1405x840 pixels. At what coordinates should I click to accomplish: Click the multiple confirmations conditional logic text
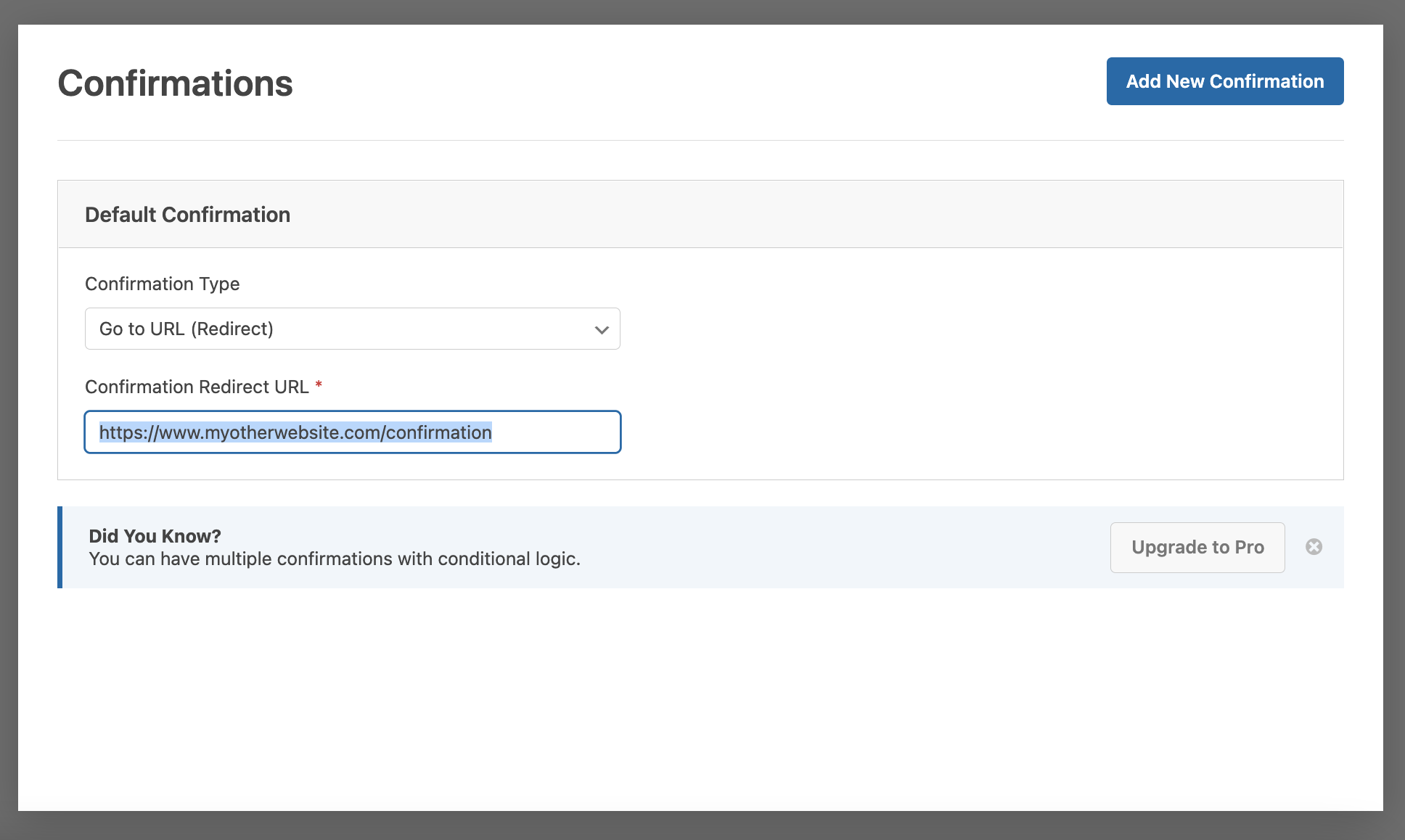[335, 559]
